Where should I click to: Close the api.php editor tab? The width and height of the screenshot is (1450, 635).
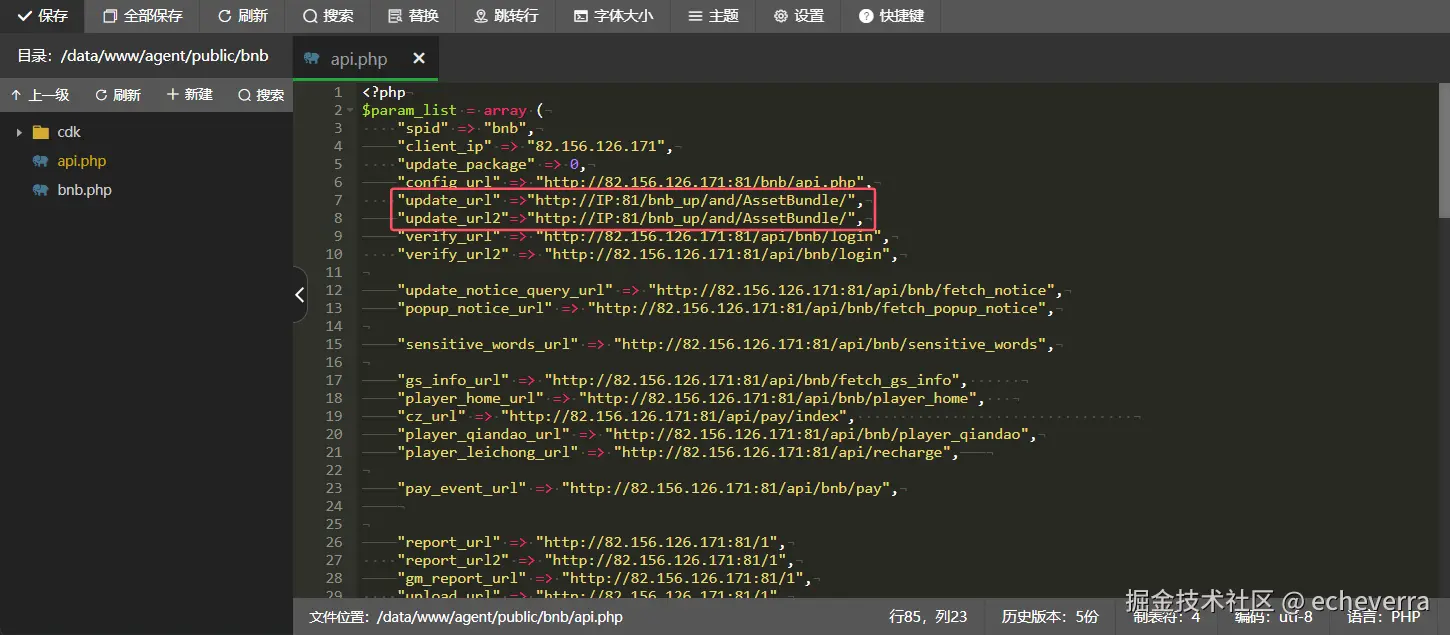coord(418,59)
